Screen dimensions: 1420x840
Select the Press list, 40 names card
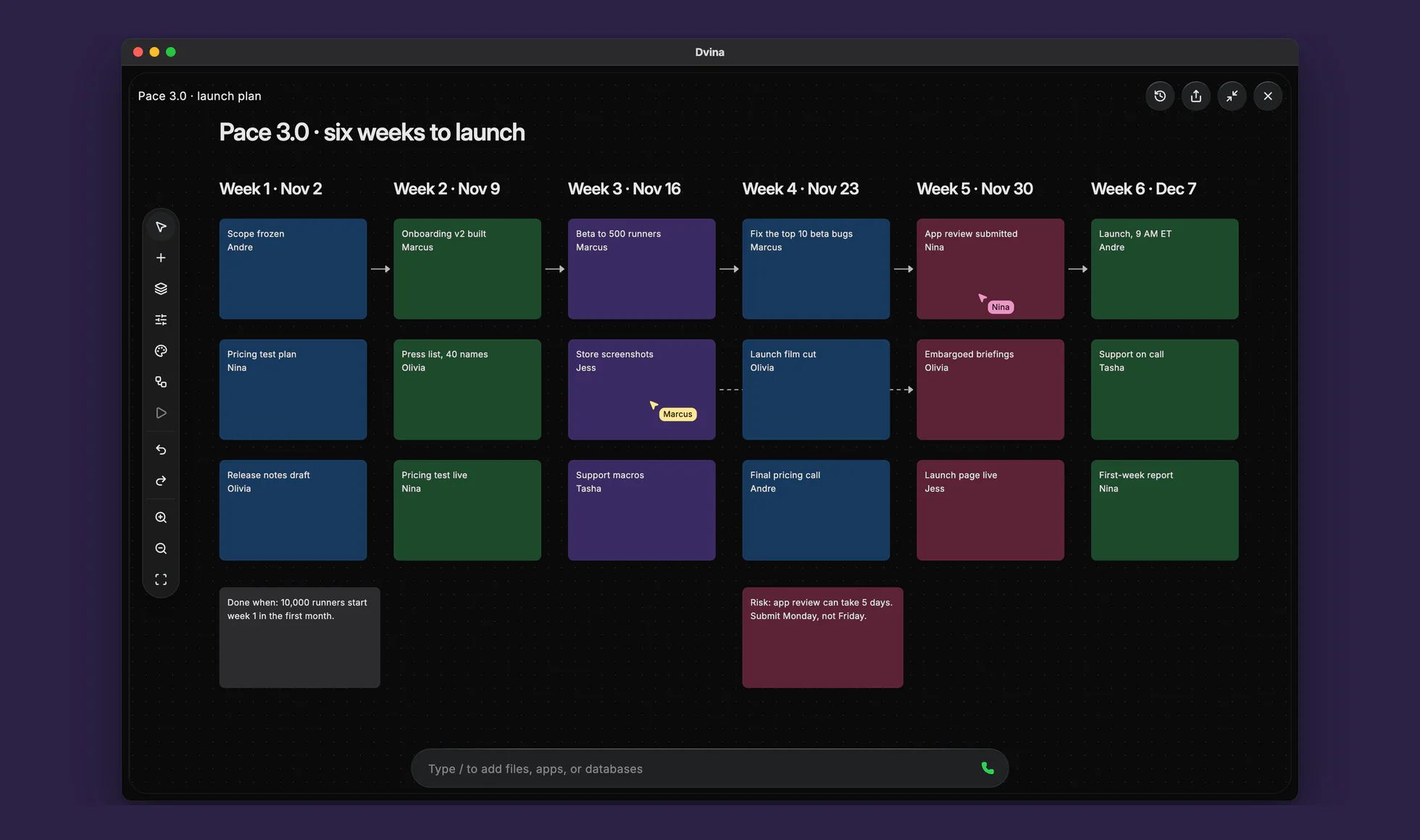(467, 390)
